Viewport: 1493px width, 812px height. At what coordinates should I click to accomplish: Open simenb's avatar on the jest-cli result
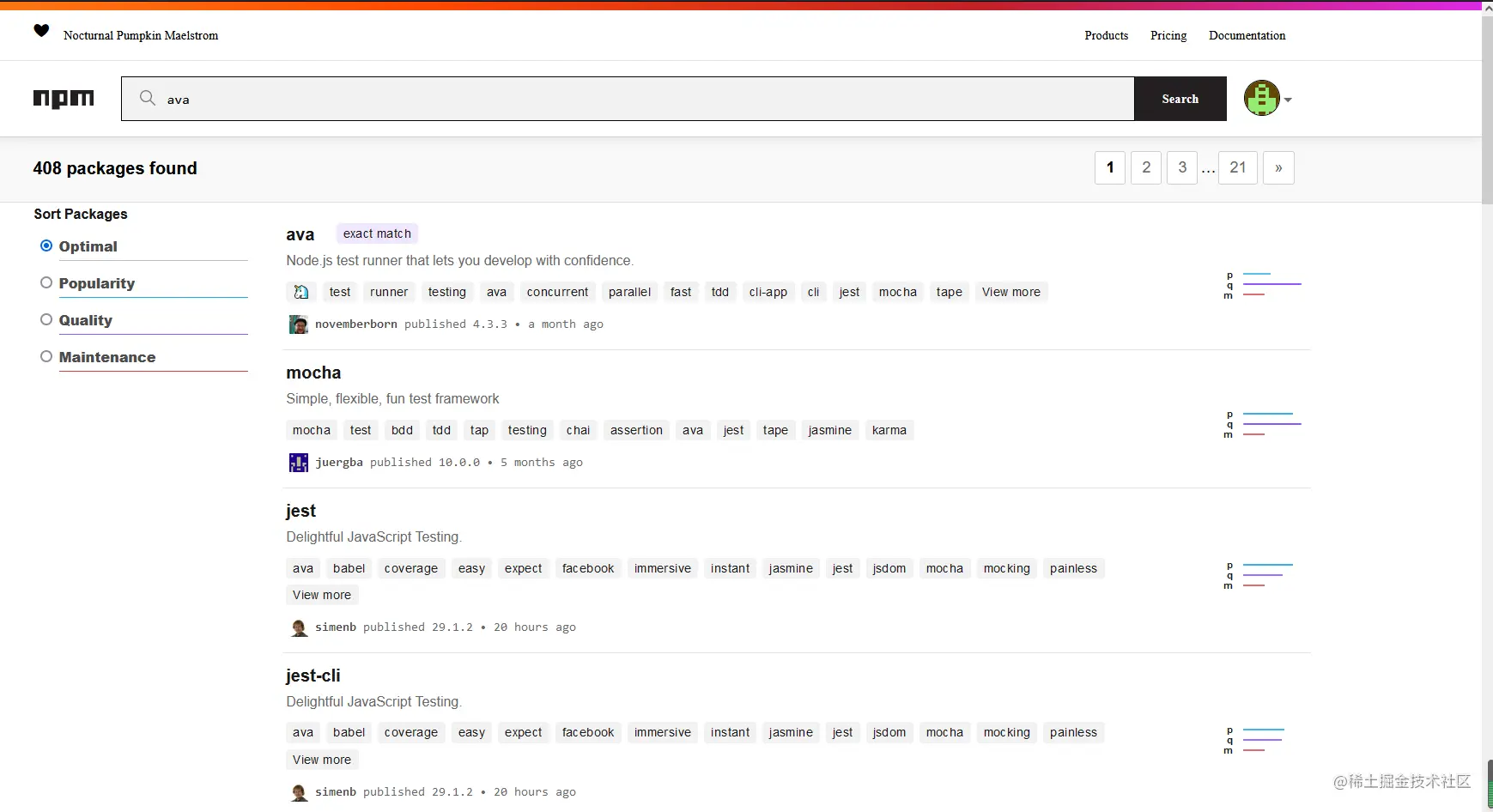pyautogui.click(x=299, y=792)
